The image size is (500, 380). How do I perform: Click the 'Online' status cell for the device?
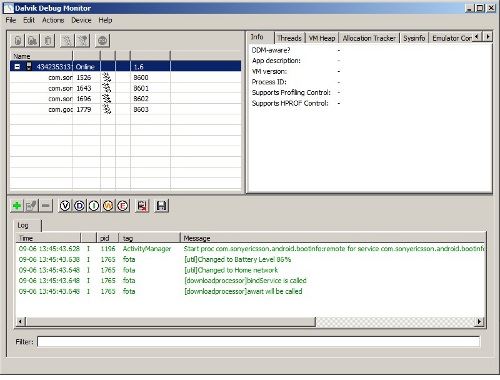(x=85, y=67)
